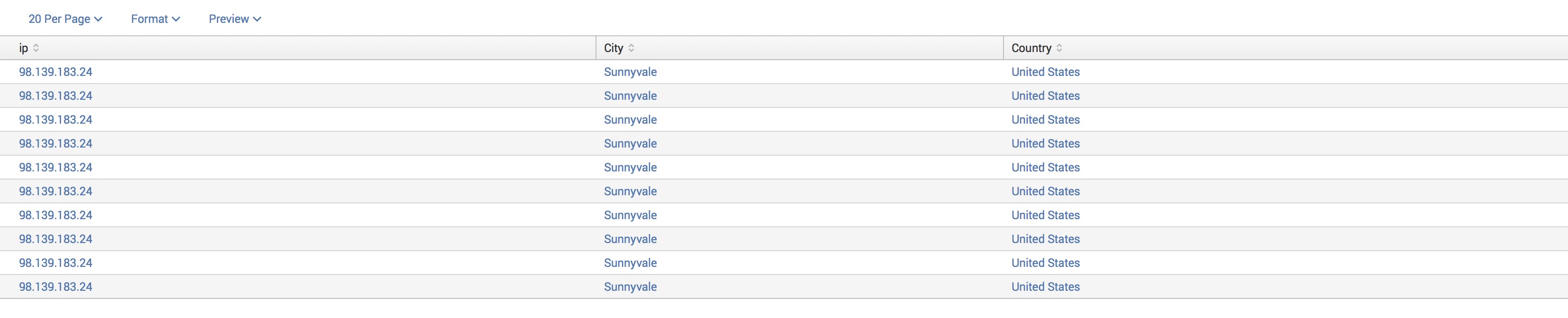The width and height of the screenshot is (1568, 318).
Task: Select Sunnyvale in the first table row
Action: 630,72
